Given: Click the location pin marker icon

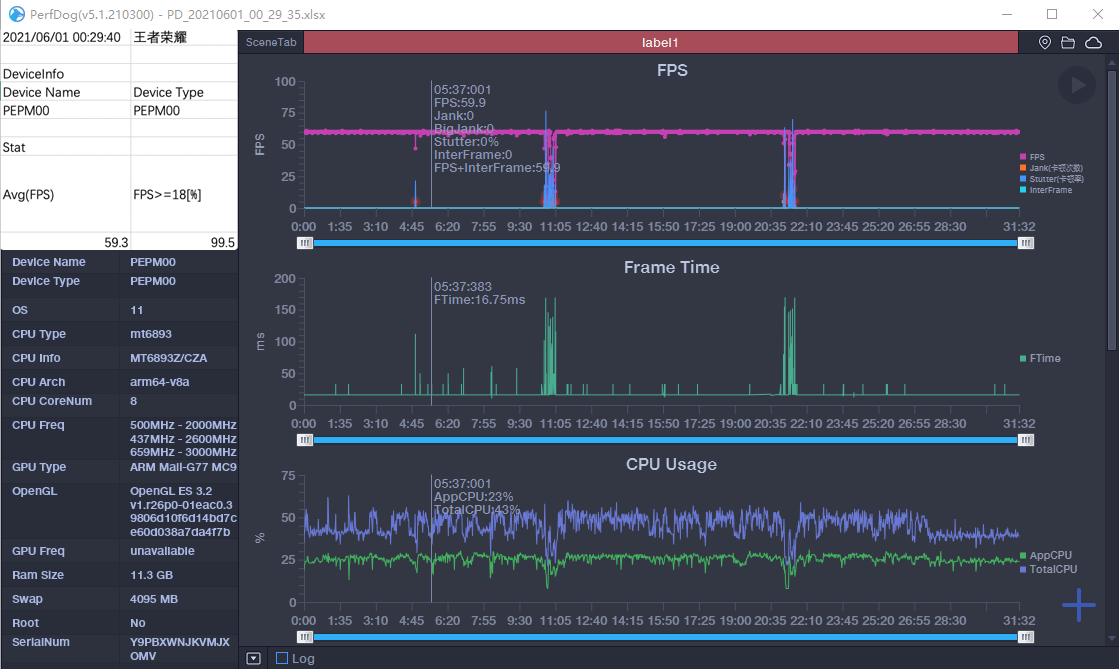Looking at the screenshot, I should tap(1045, 43).
